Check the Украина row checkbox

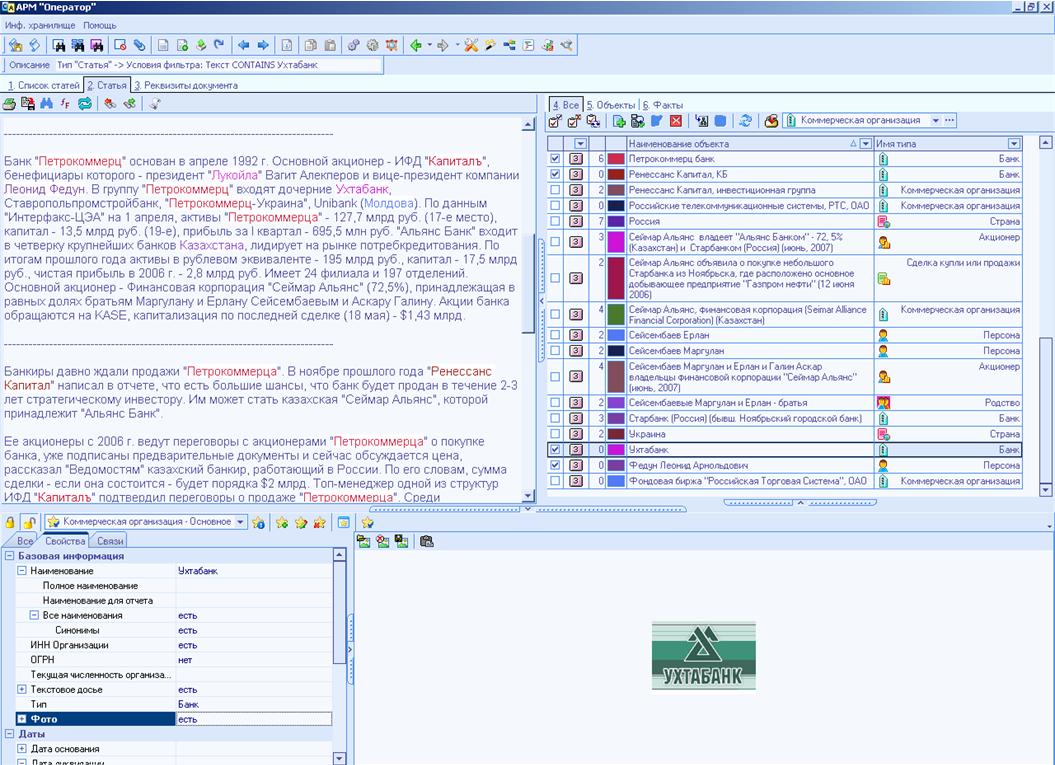point(555,434)
